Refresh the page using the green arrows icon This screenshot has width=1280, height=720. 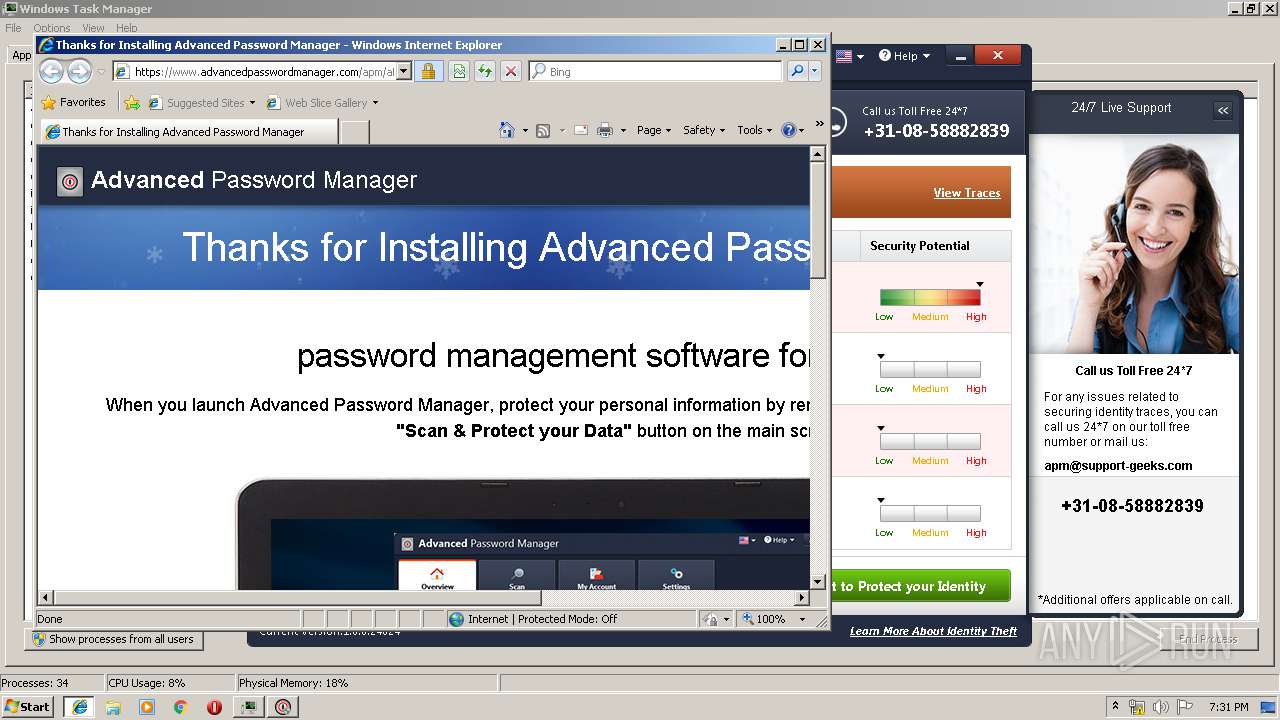click(485, 71)
